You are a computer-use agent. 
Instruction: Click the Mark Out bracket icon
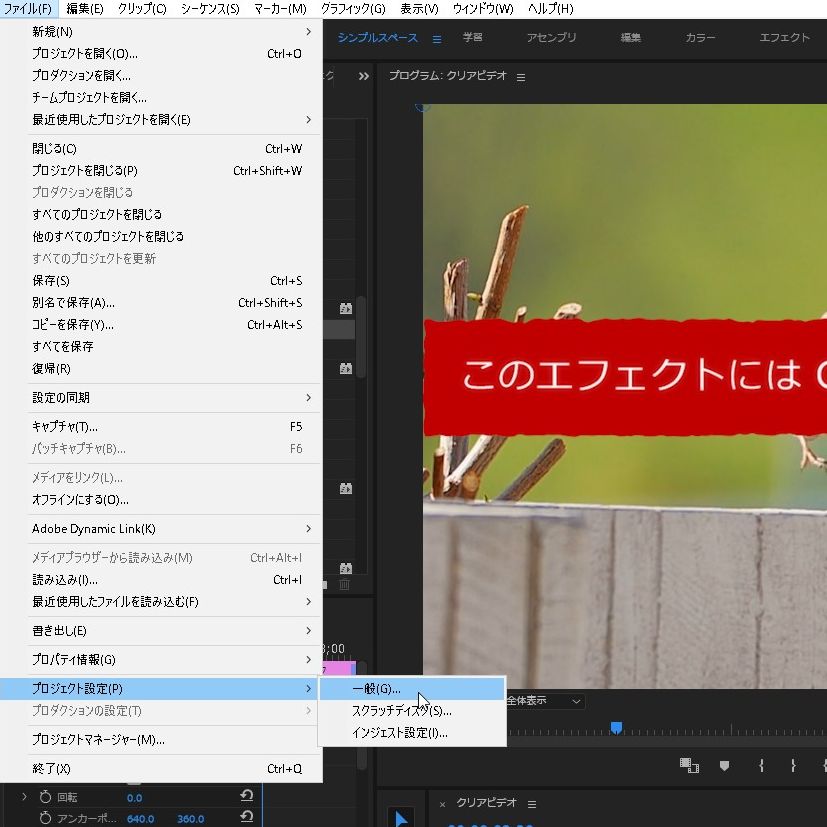tap(793, 765)
